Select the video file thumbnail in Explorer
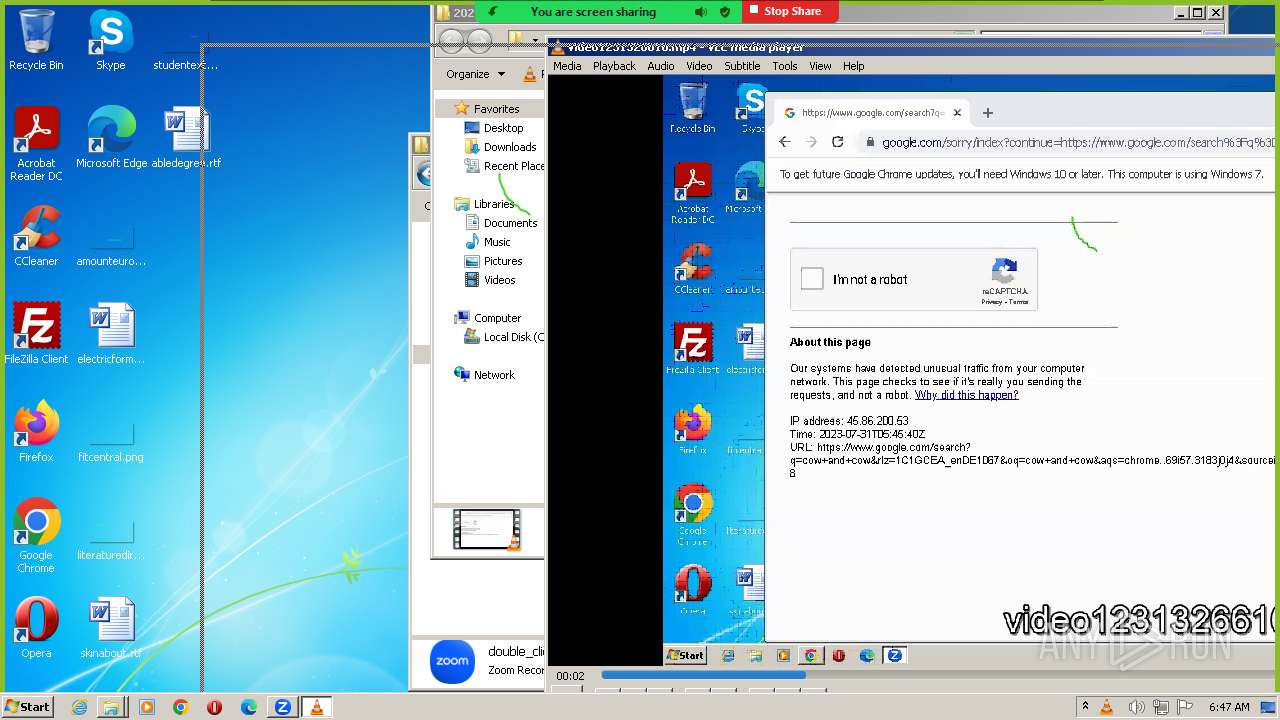 point(487,530)
